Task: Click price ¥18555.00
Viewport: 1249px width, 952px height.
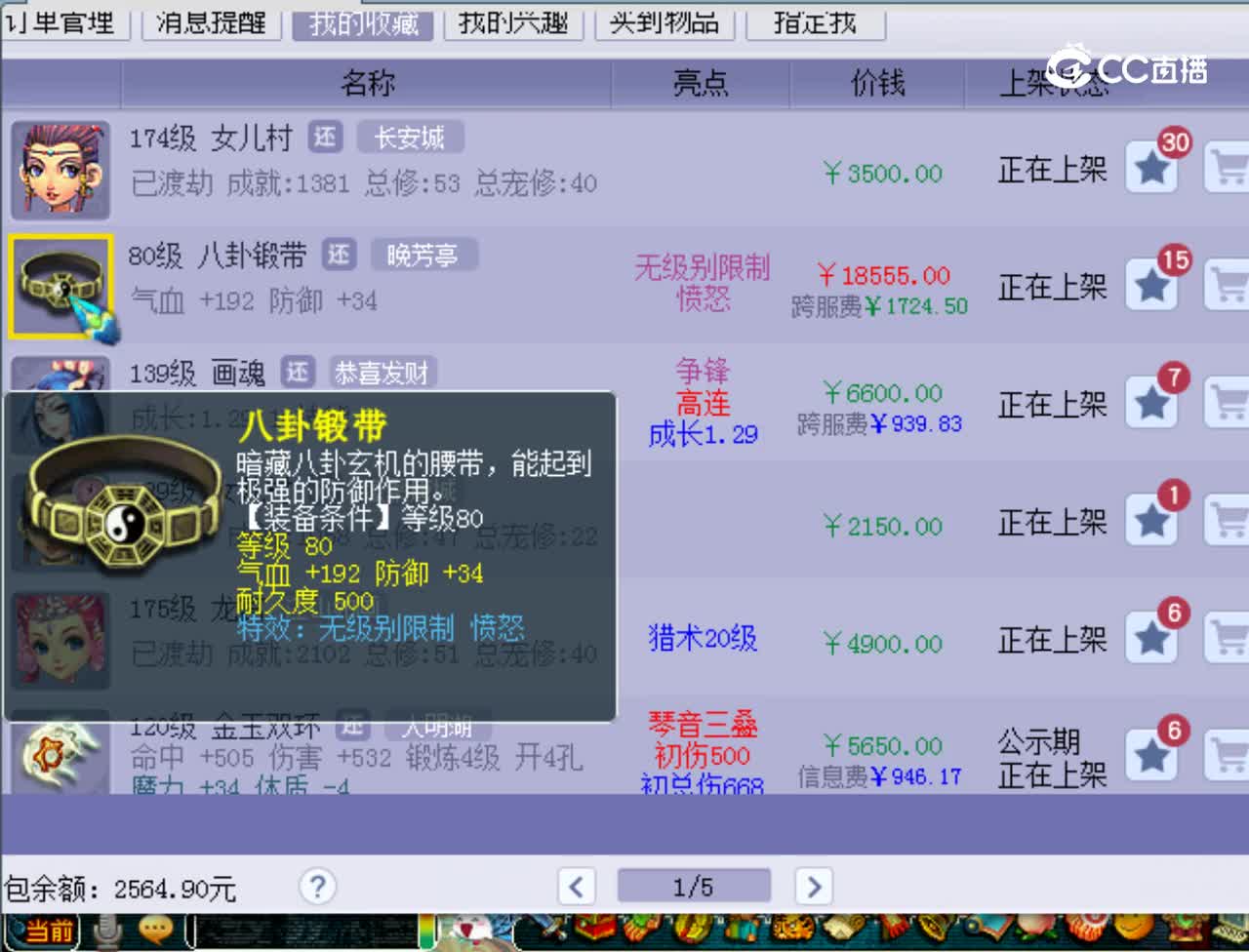Action: pos(883,275)
